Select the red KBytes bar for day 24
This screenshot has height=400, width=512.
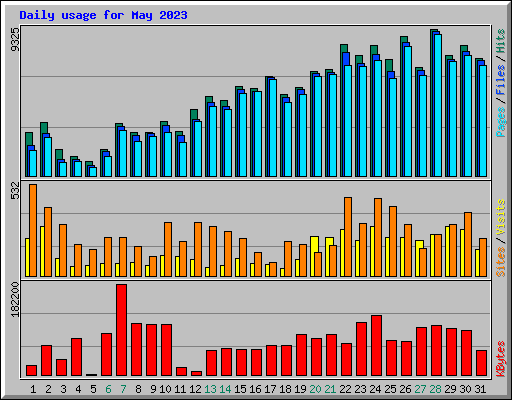tap(376, 346)
